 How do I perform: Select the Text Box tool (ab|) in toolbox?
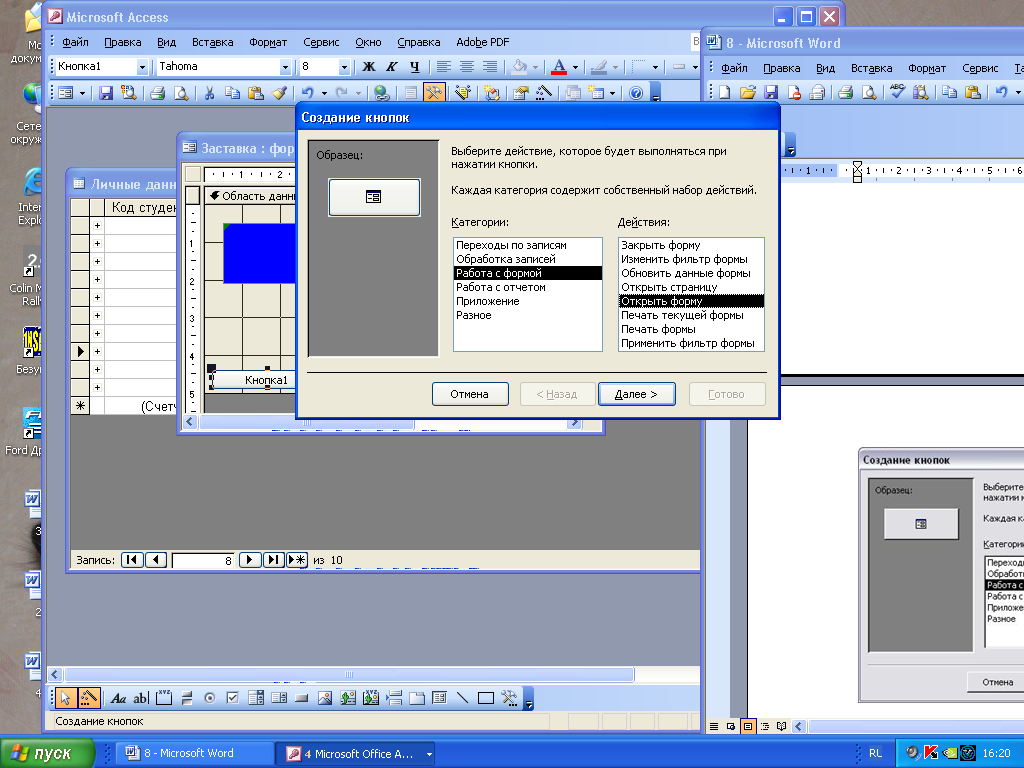[141, 698]
